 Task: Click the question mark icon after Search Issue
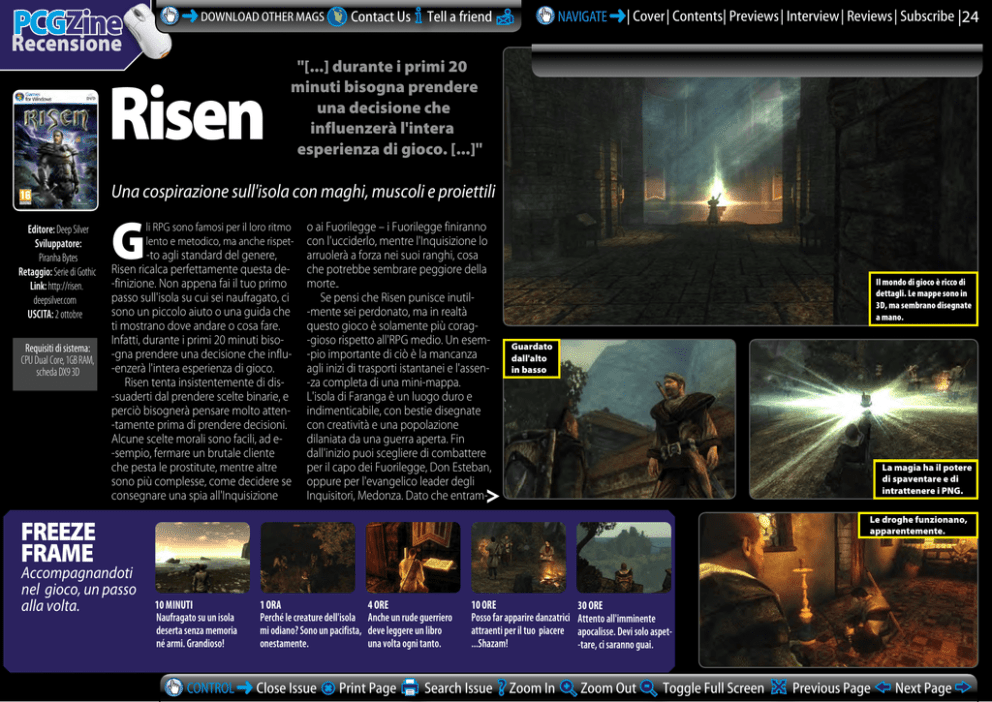(x=501, y=687)
